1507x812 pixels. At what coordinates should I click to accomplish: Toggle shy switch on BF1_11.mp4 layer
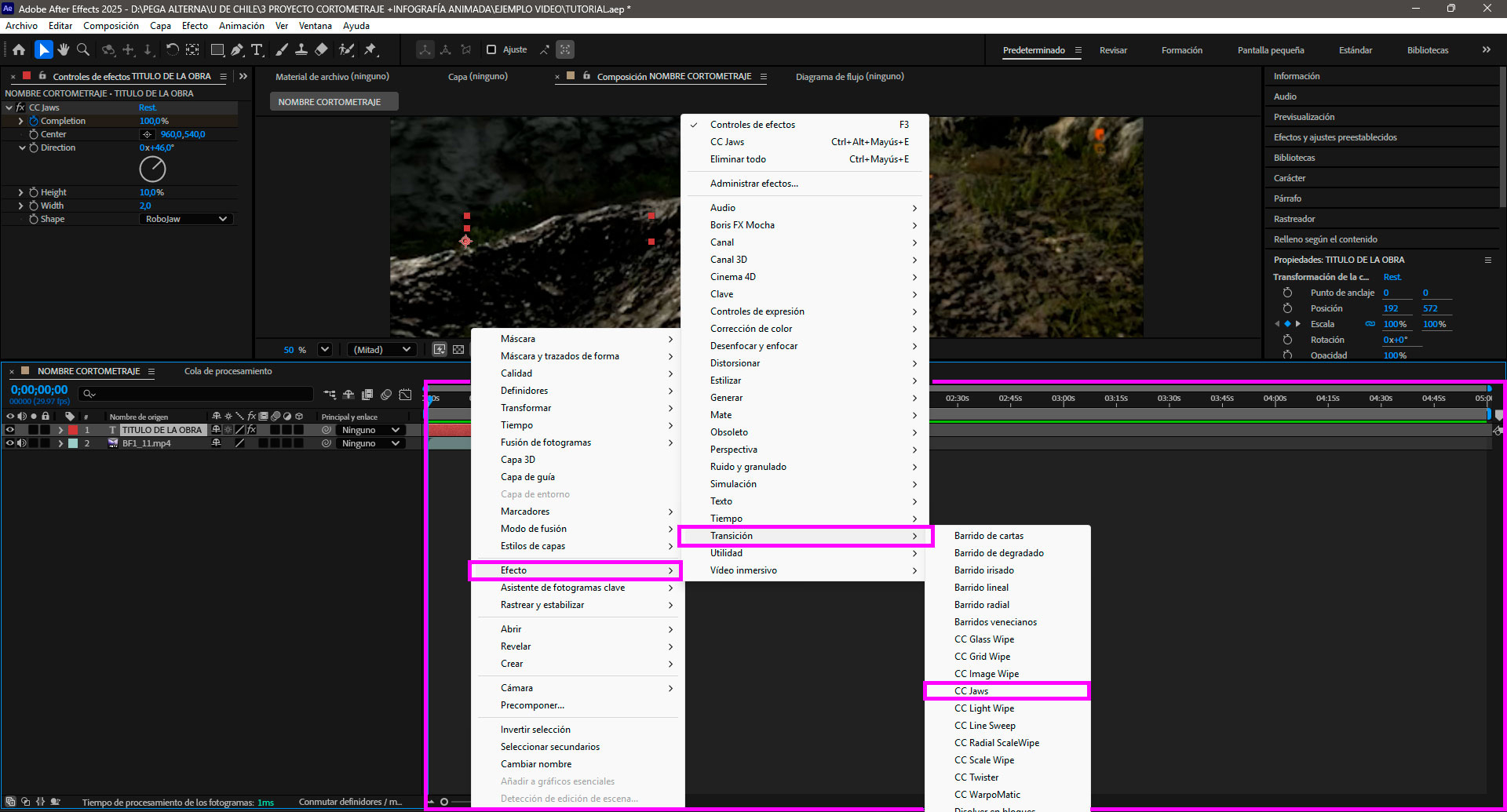pyautogui.click(x=216, y=443)
